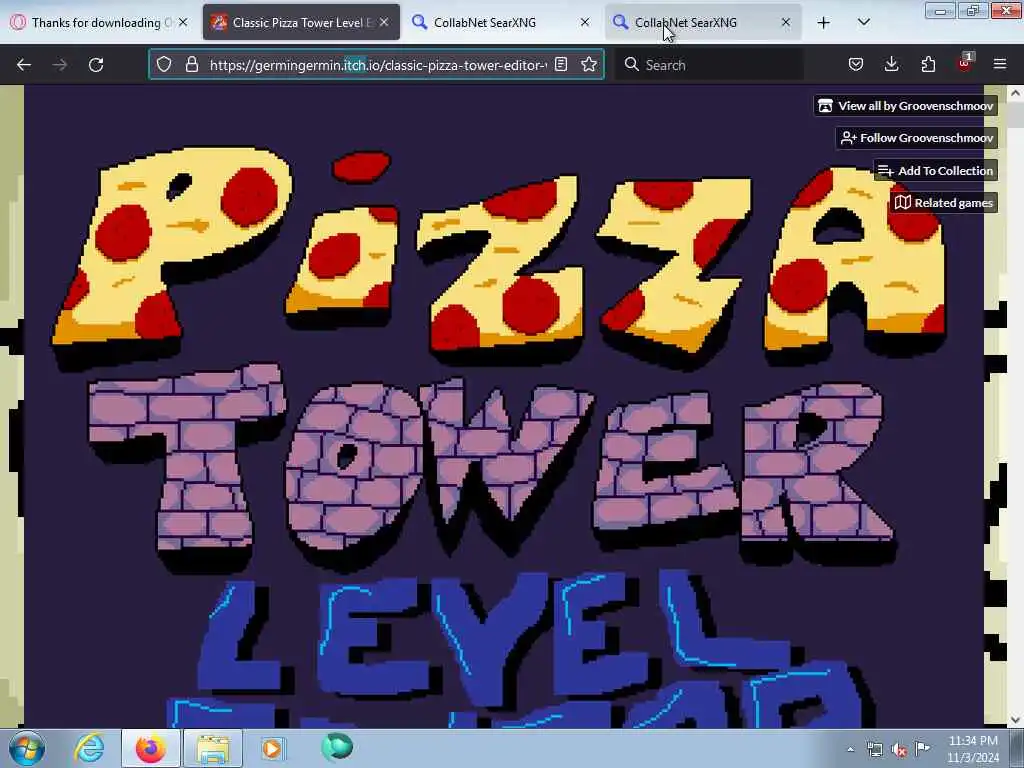This screenshot has width=1024, height=768.
Task: Click the browser Search box
Action: [711, 65]
